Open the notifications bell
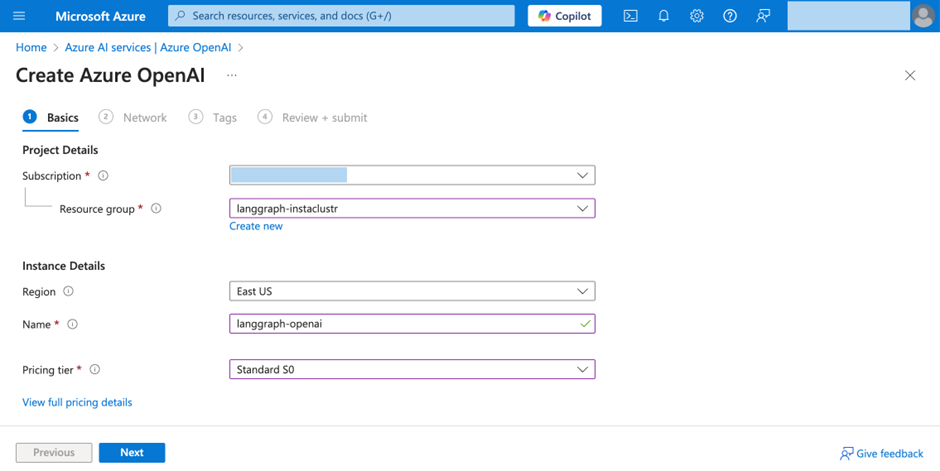 (x=664, y=16)
